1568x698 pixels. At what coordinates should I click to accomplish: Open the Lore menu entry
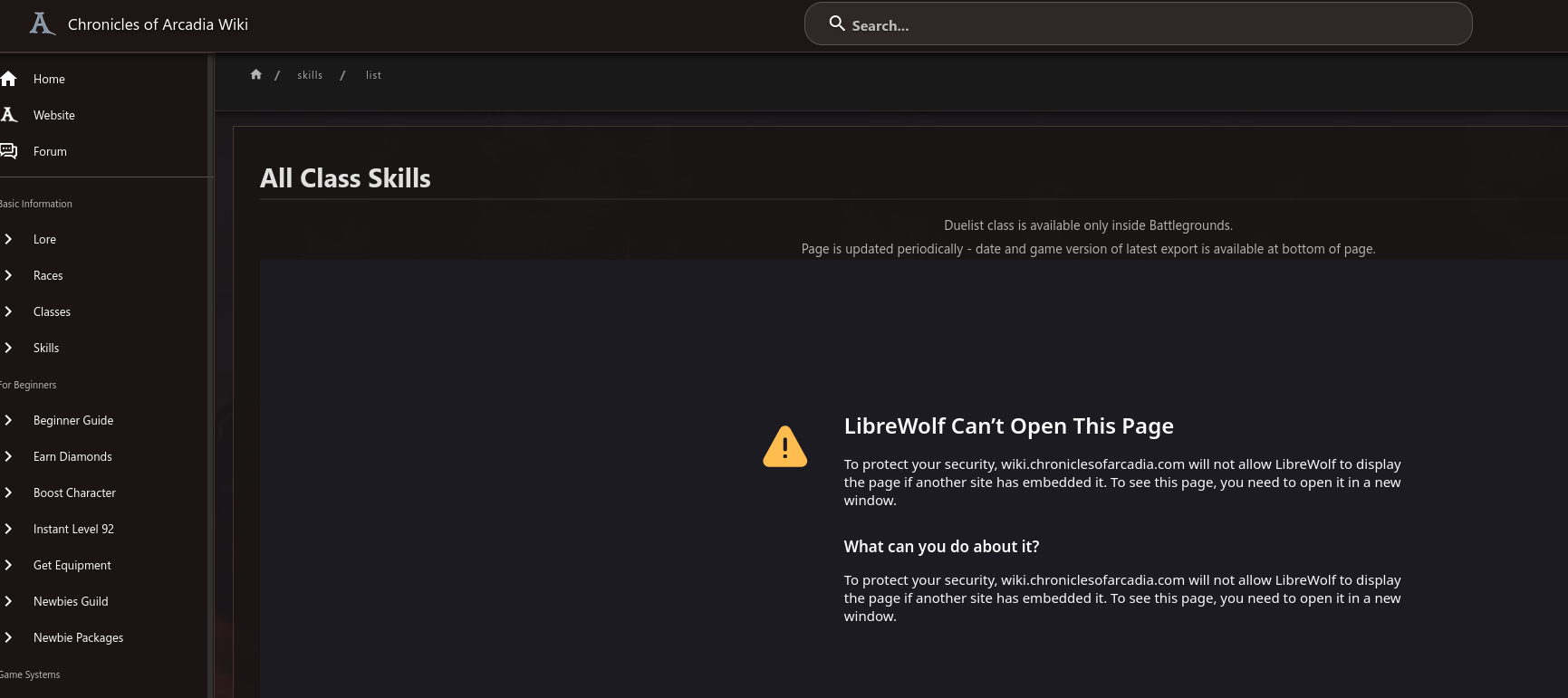44,239
